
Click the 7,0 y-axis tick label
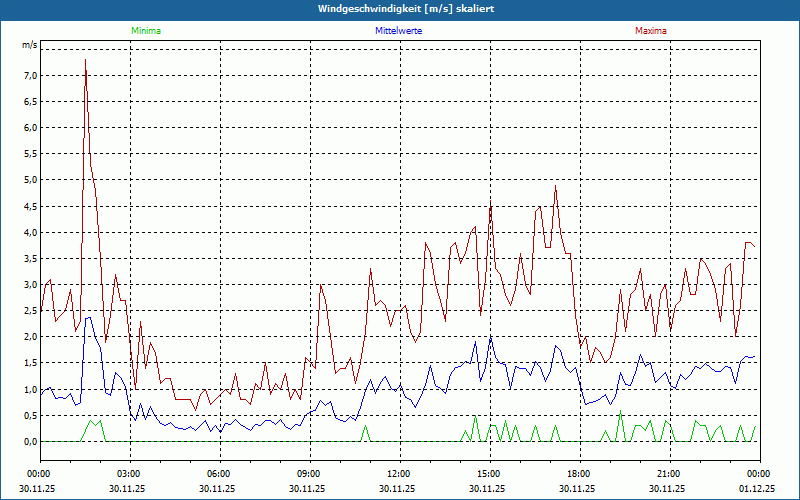pos(30,76)
